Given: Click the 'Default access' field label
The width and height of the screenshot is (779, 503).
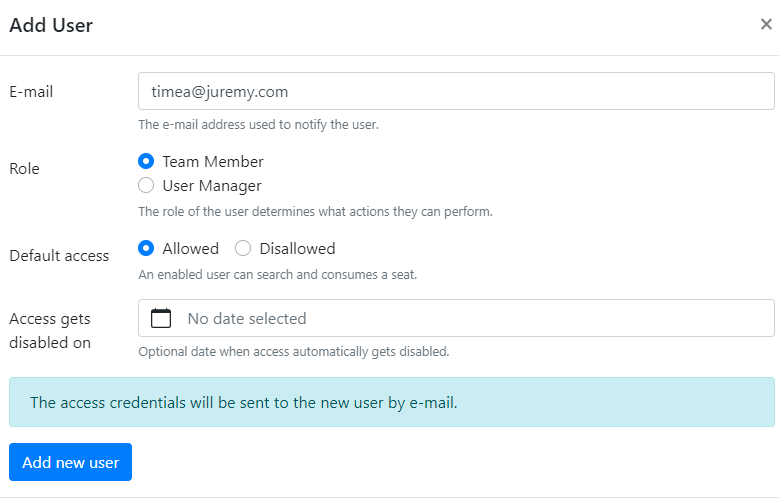Looking at the screenshot, I should point(59,256).
